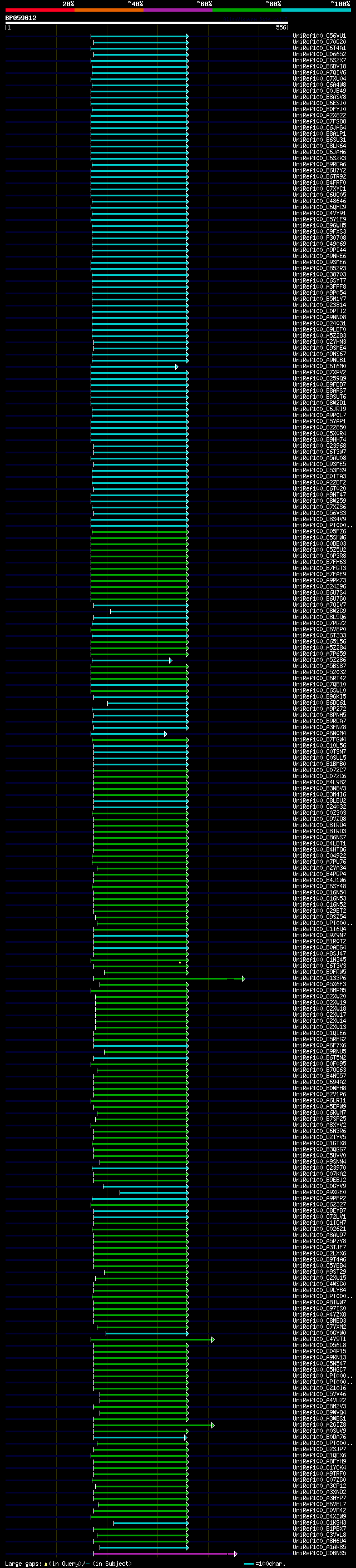Select hit label UniRef100_B8ASV8

point(319,97)
